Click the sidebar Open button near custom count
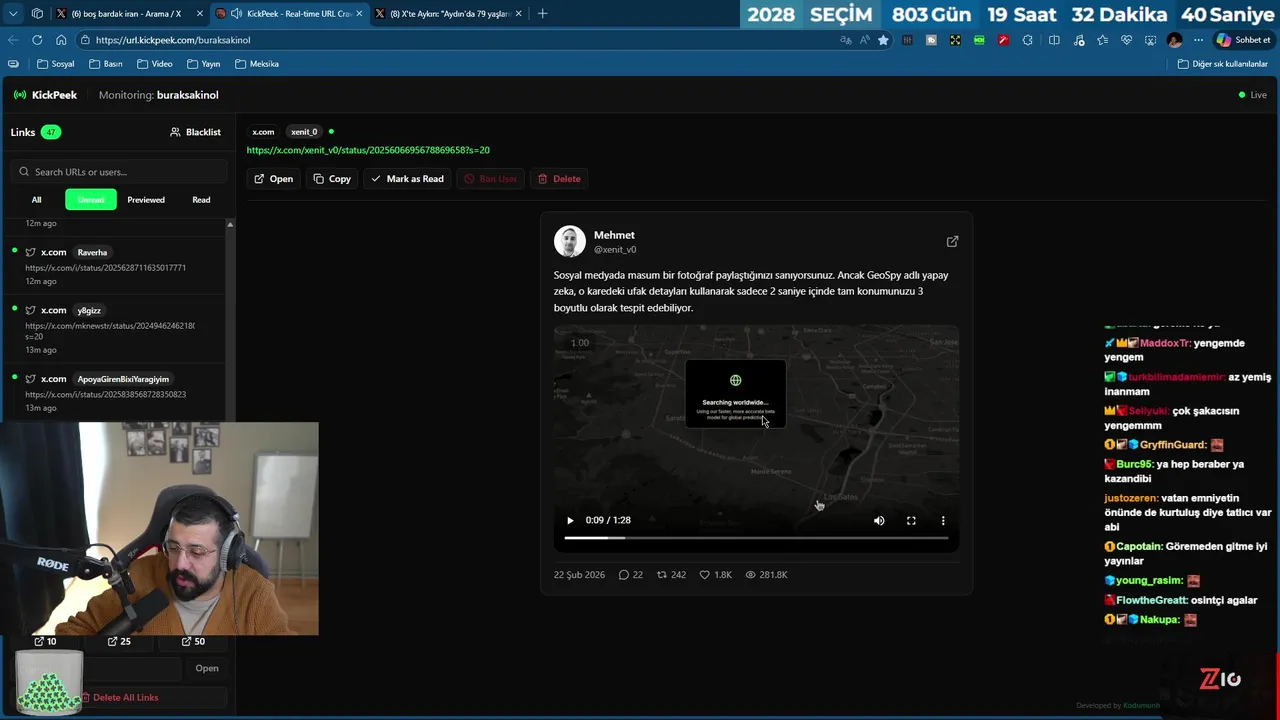This screenshot has height=720, width=1280. click(x=207, y=668)
